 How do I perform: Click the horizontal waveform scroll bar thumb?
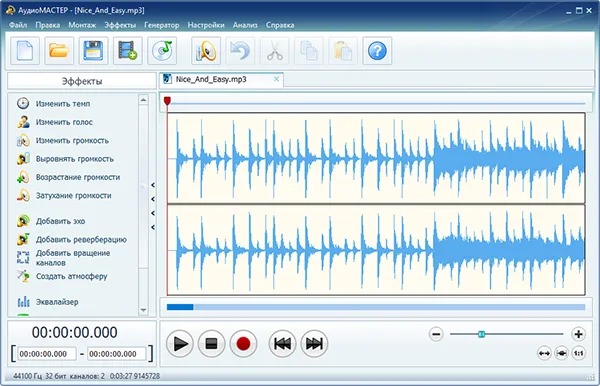click(x=180, y=307)
